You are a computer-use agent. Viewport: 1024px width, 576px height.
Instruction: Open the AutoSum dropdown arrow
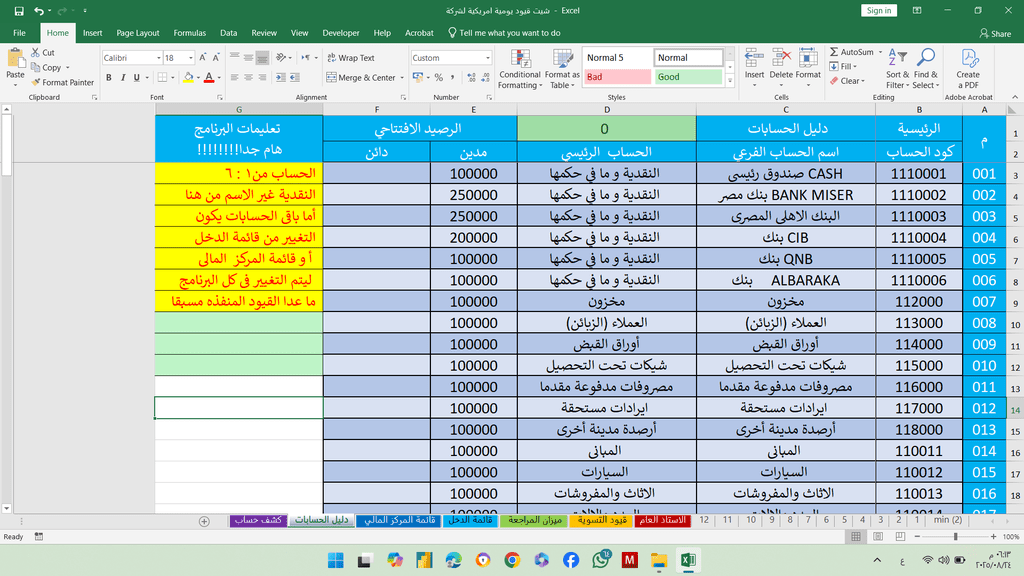click(880, 52)
